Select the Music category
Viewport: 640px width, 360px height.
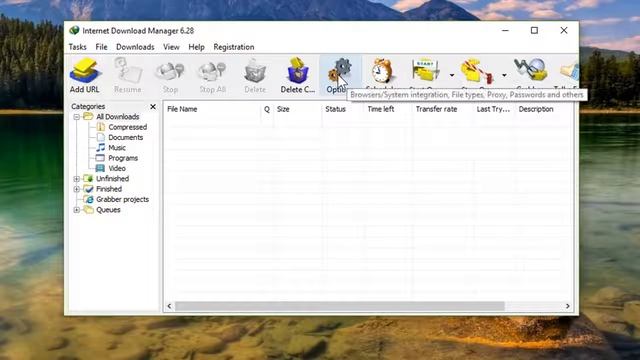click(117, 147)
